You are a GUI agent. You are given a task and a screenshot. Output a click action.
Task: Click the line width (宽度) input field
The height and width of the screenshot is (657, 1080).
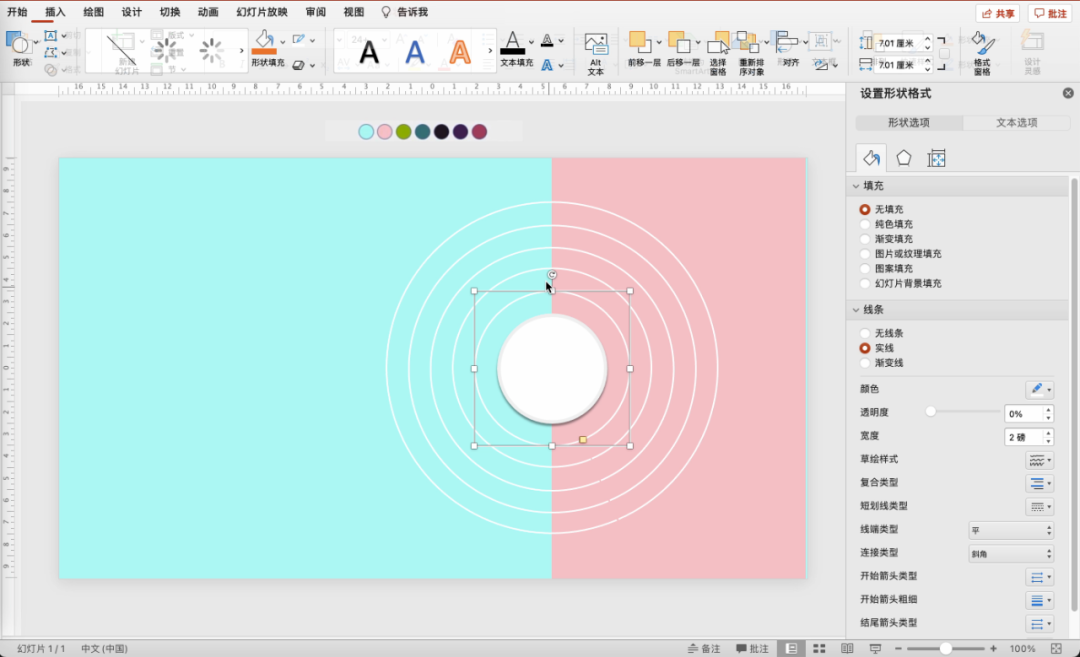1022,437
